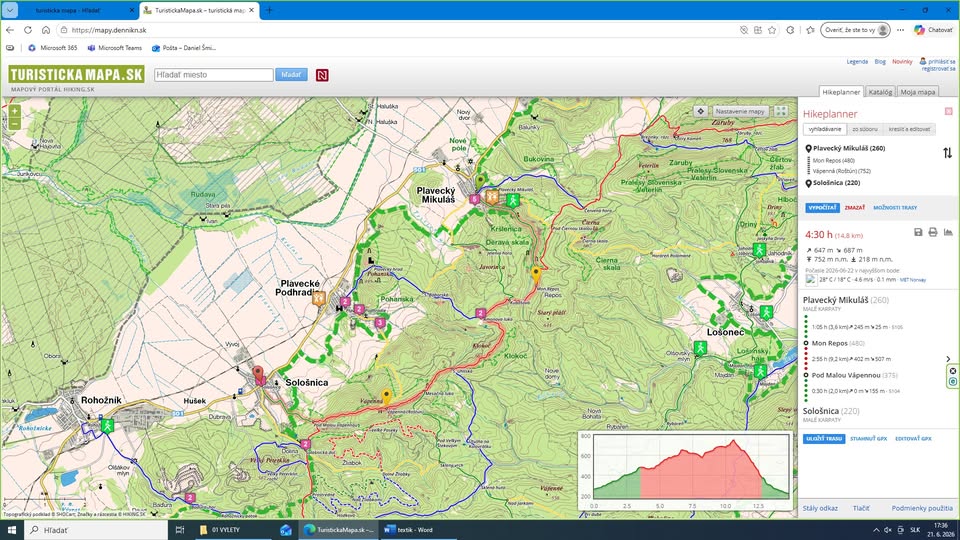Screen dimensions: 960x540
Task: Click the teal circle icon on panel edge
Action: 953,381
